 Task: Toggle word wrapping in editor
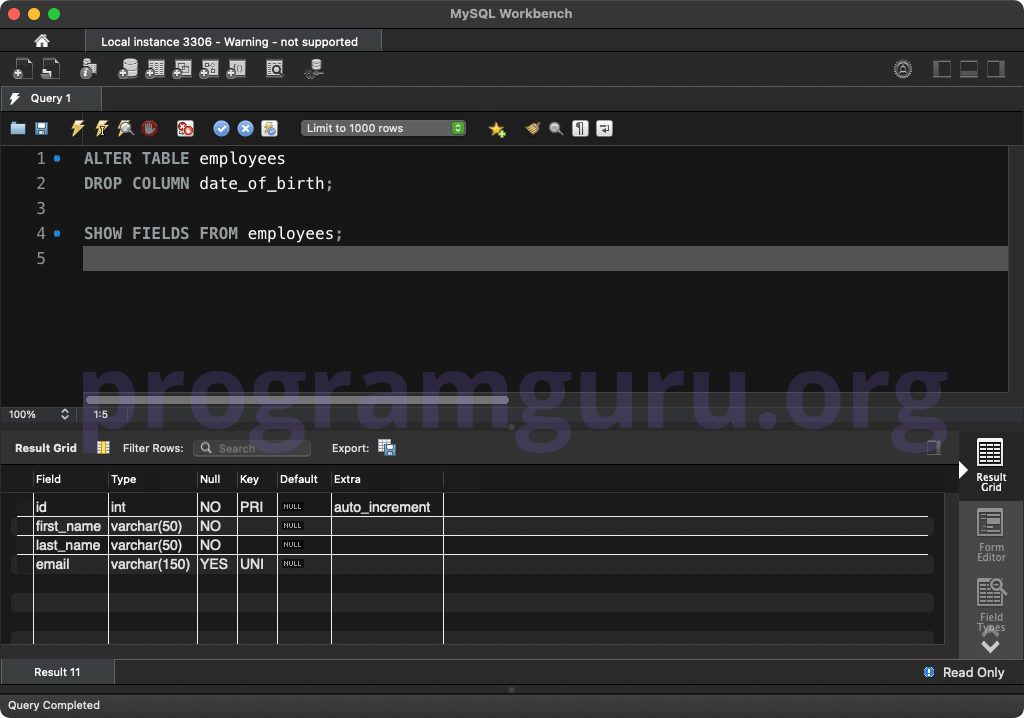[x=604, y=128]
